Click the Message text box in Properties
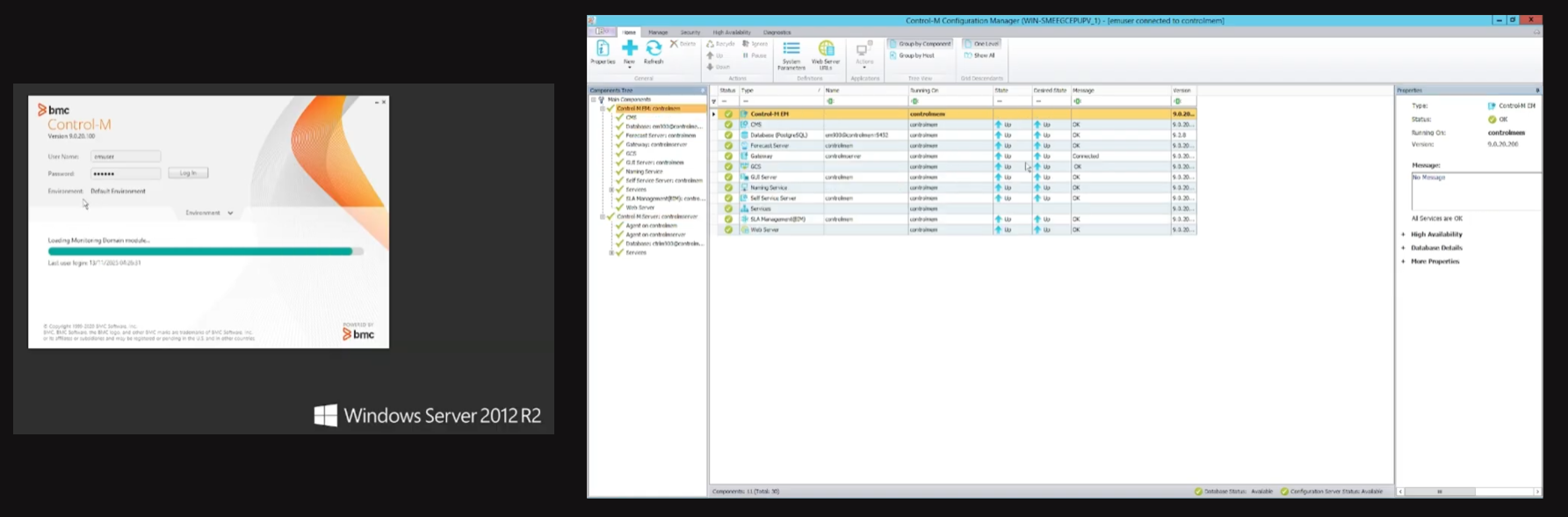 pos(1476,191)
